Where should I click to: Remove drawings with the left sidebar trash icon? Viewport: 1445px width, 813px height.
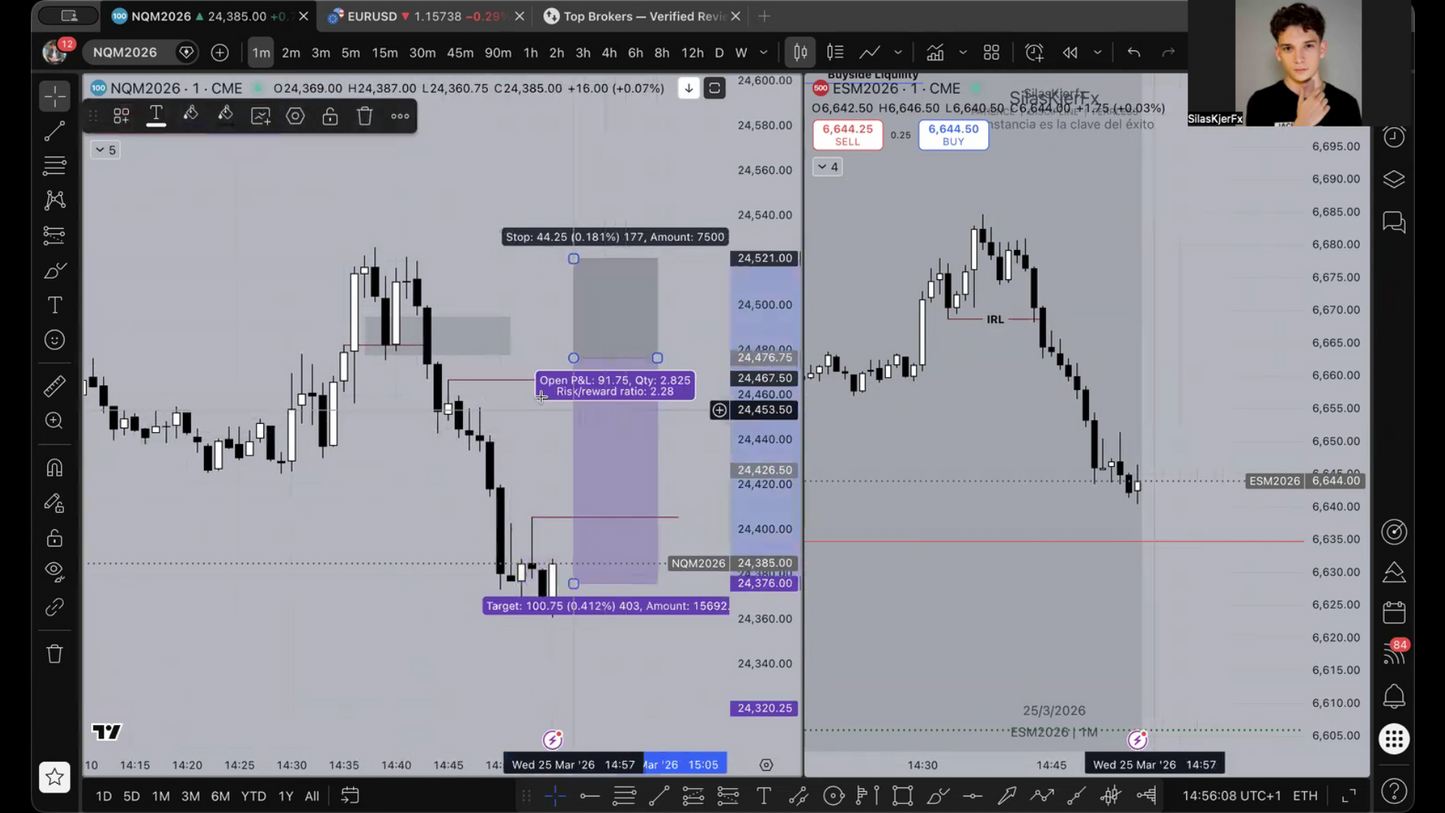55,654
